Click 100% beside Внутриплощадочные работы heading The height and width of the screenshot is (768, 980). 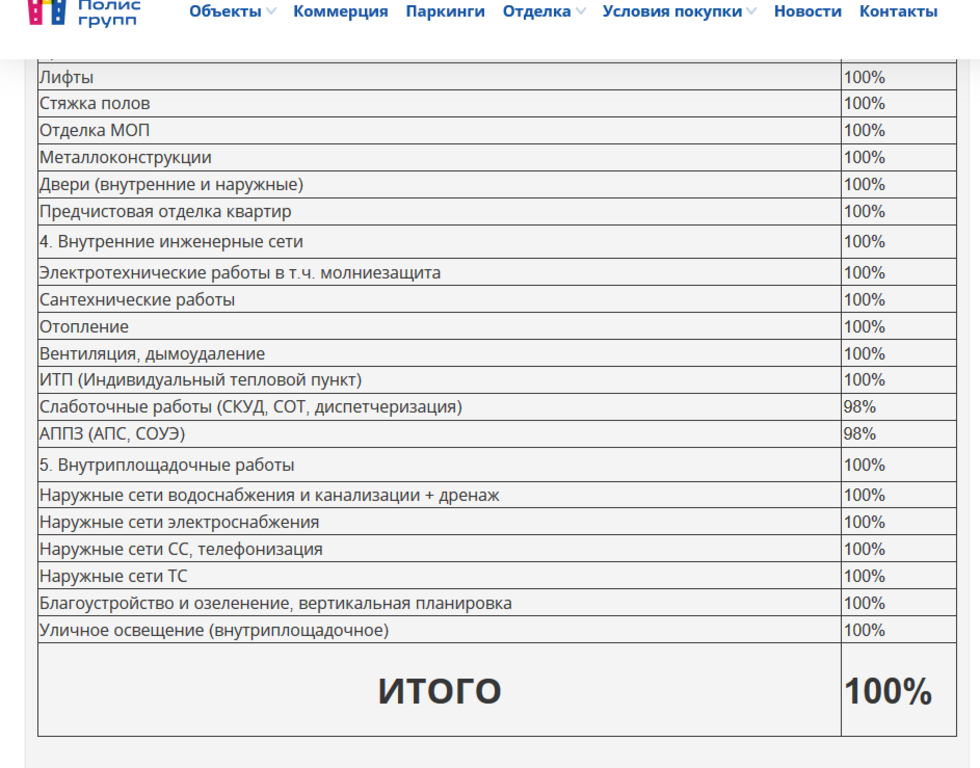point(864,465)
